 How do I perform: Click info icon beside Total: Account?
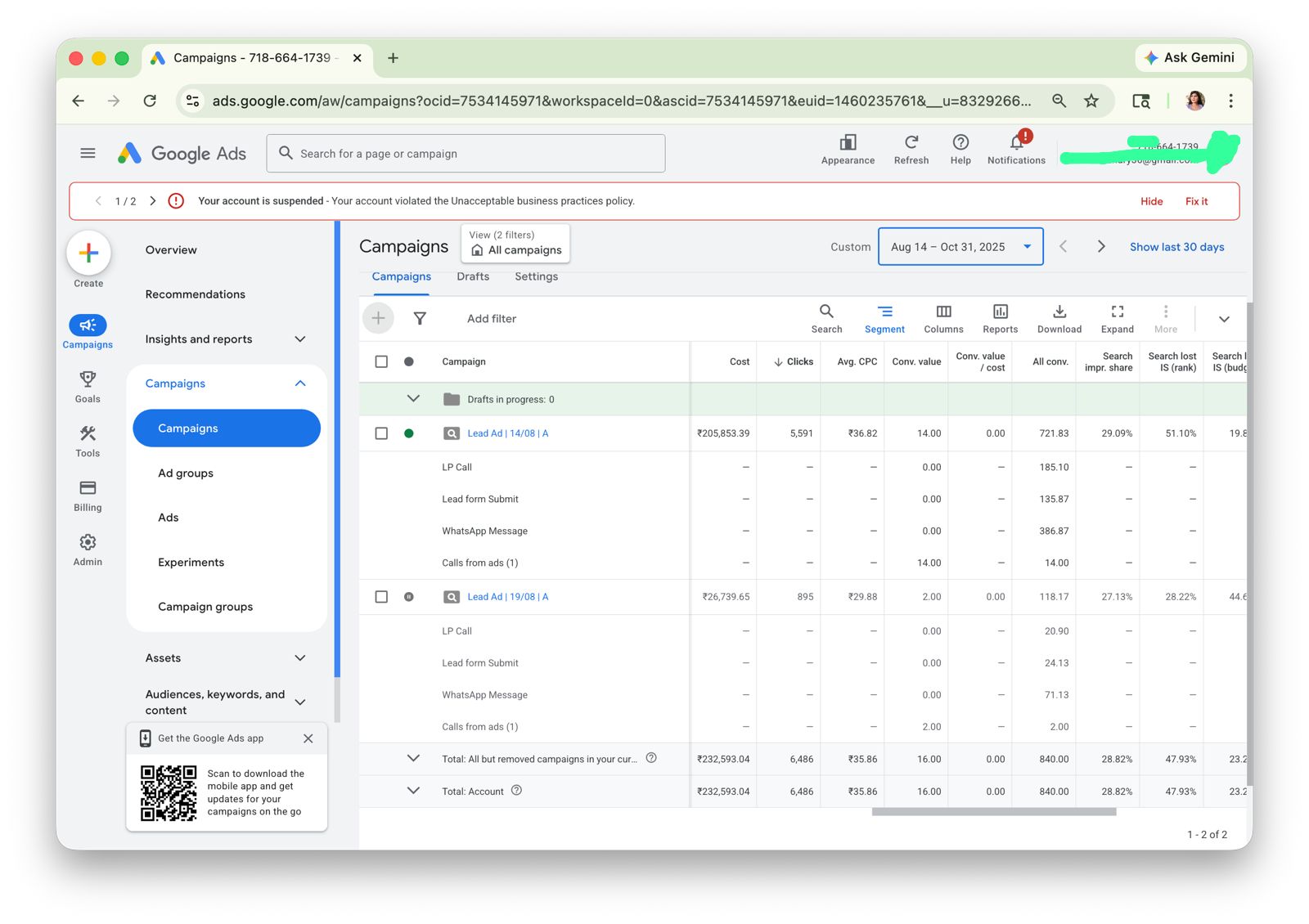click(x=516, y=790)
